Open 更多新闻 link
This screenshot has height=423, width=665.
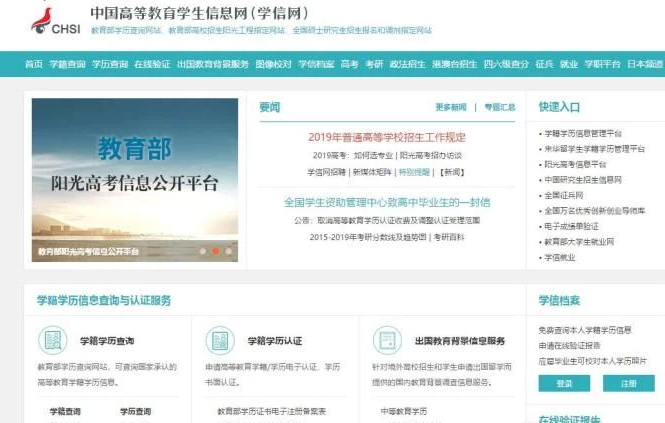click(451, 107)
